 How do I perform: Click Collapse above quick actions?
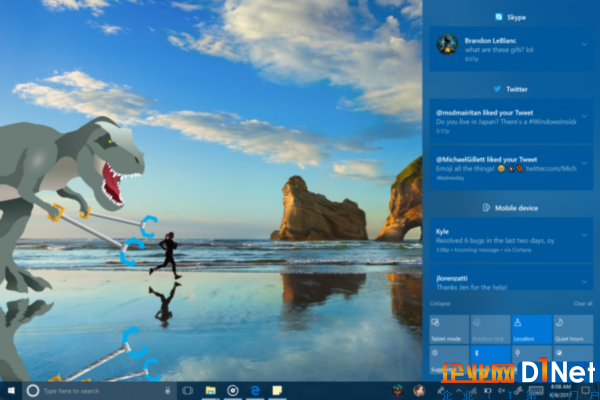tap(440, 304)
